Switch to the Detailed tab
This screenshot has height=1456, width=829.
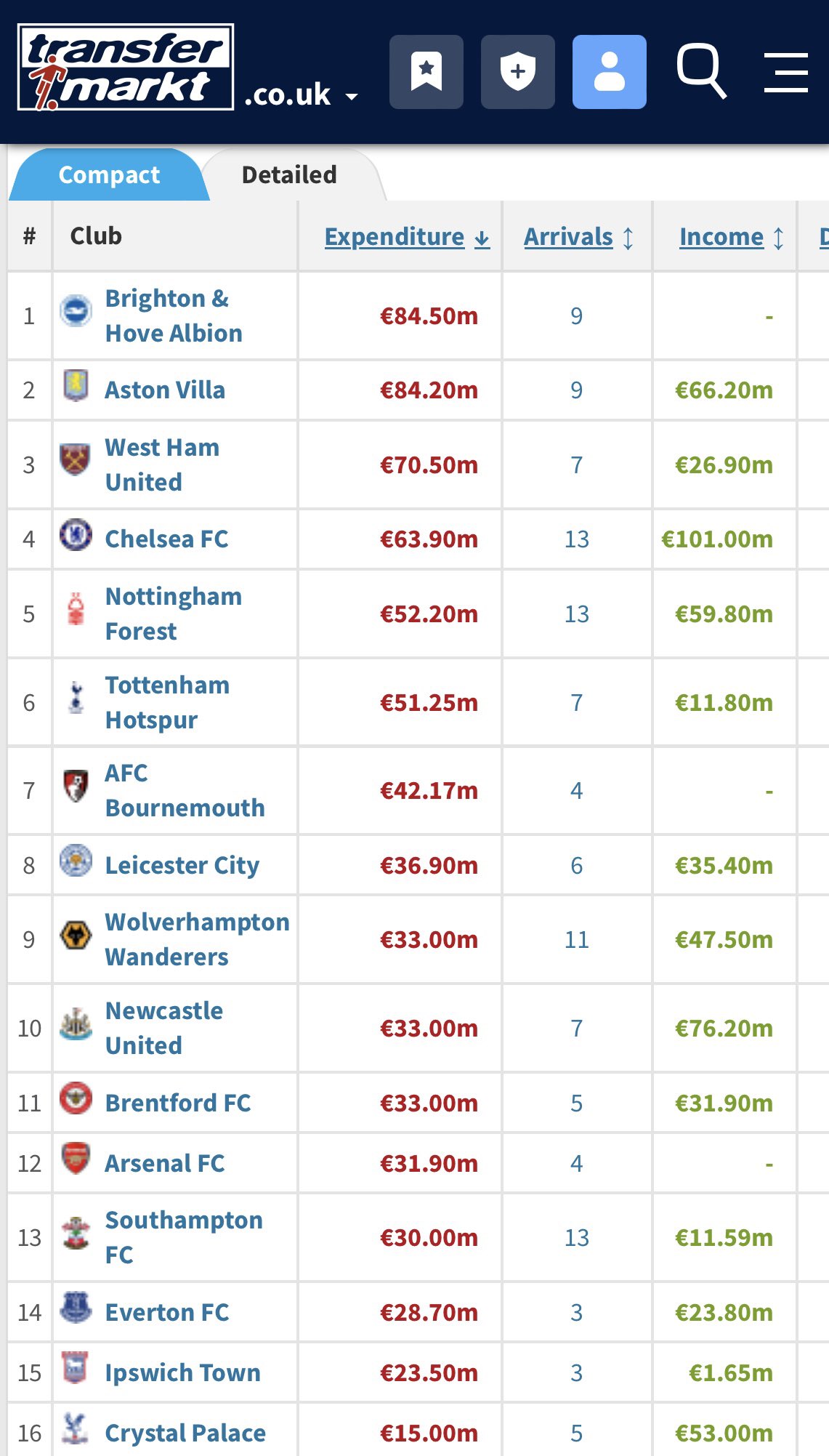289,175
